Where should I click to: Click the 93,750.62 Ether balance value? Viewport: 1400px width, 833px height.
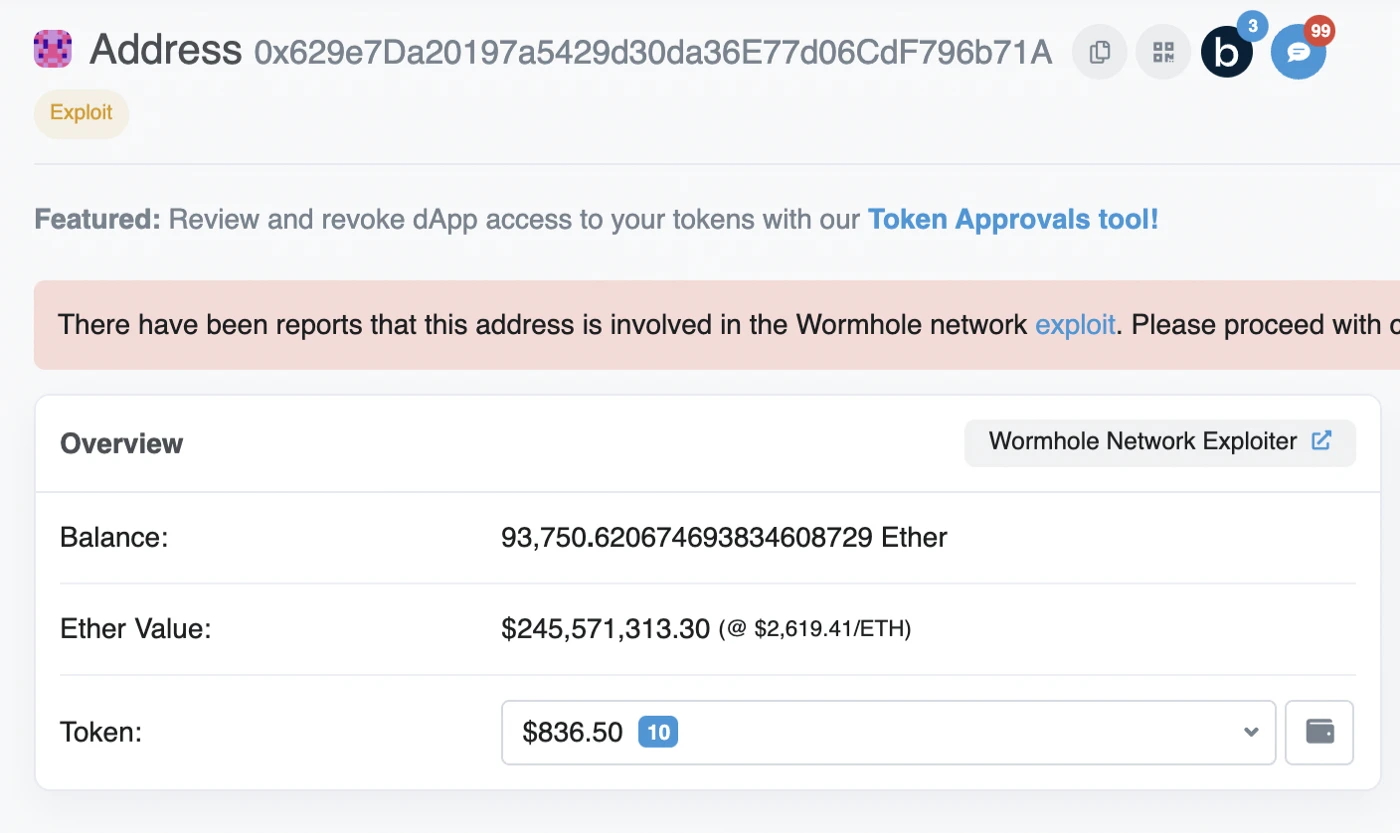click(x=724, y=538)
